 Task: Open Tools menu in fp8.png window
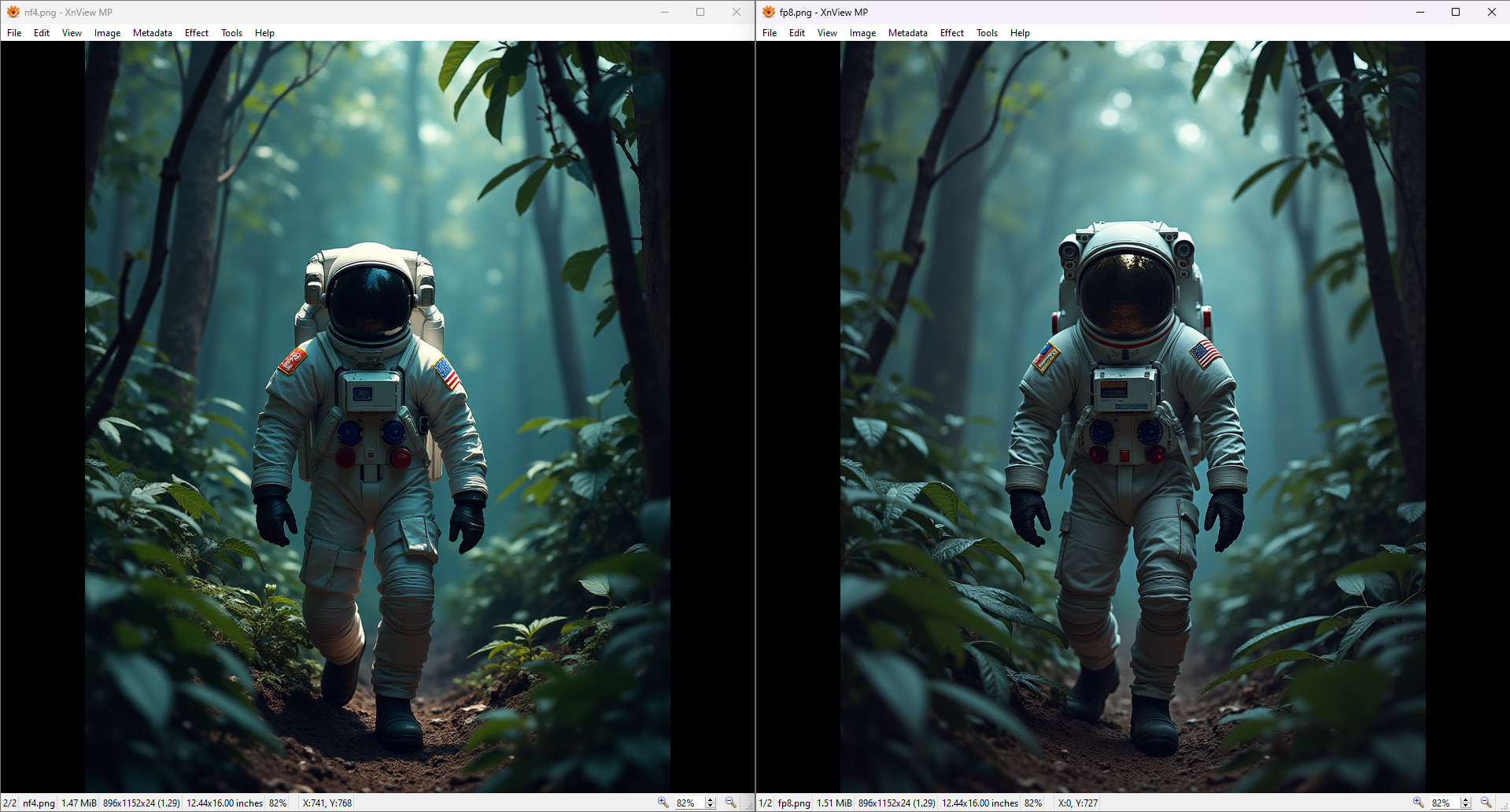pyautogui.click(x=987, y=33)
